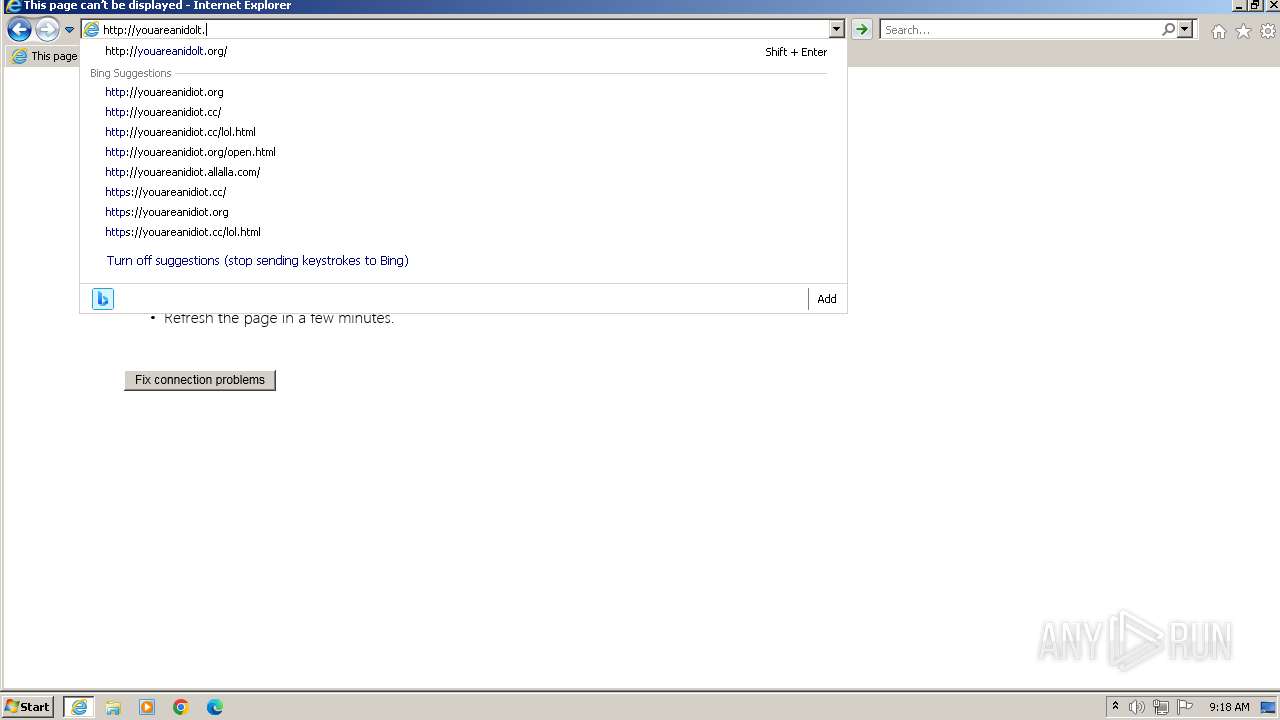Screen dimensions: 1280x720
Task: Click the search magnifier icon
Action: (x=1168, y=30)
